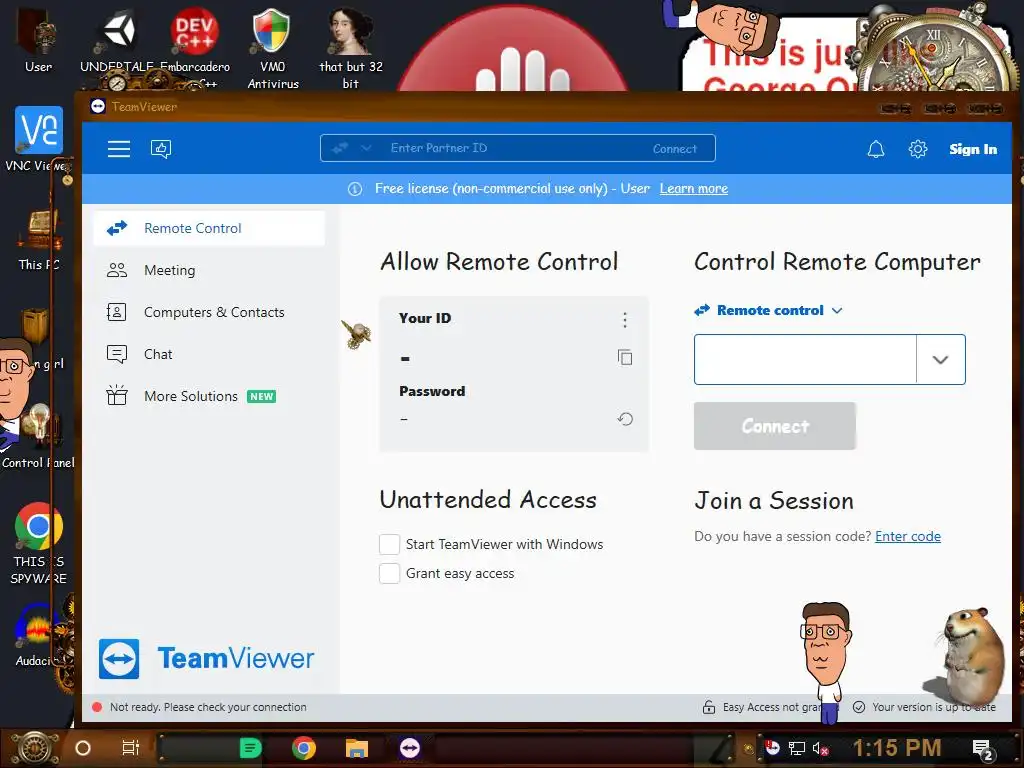Open the Chrome 'THIS IS SPYWARE' desktop icon

39,543
